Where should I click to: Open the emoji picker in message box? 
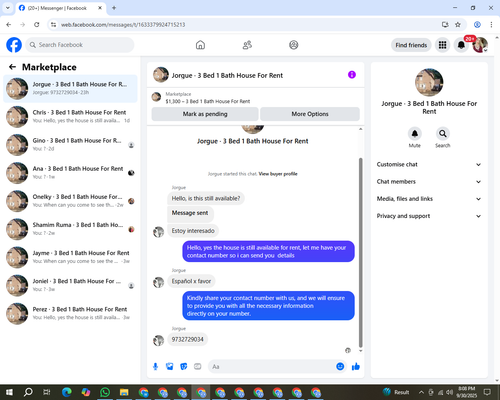(x=340, y=366)
